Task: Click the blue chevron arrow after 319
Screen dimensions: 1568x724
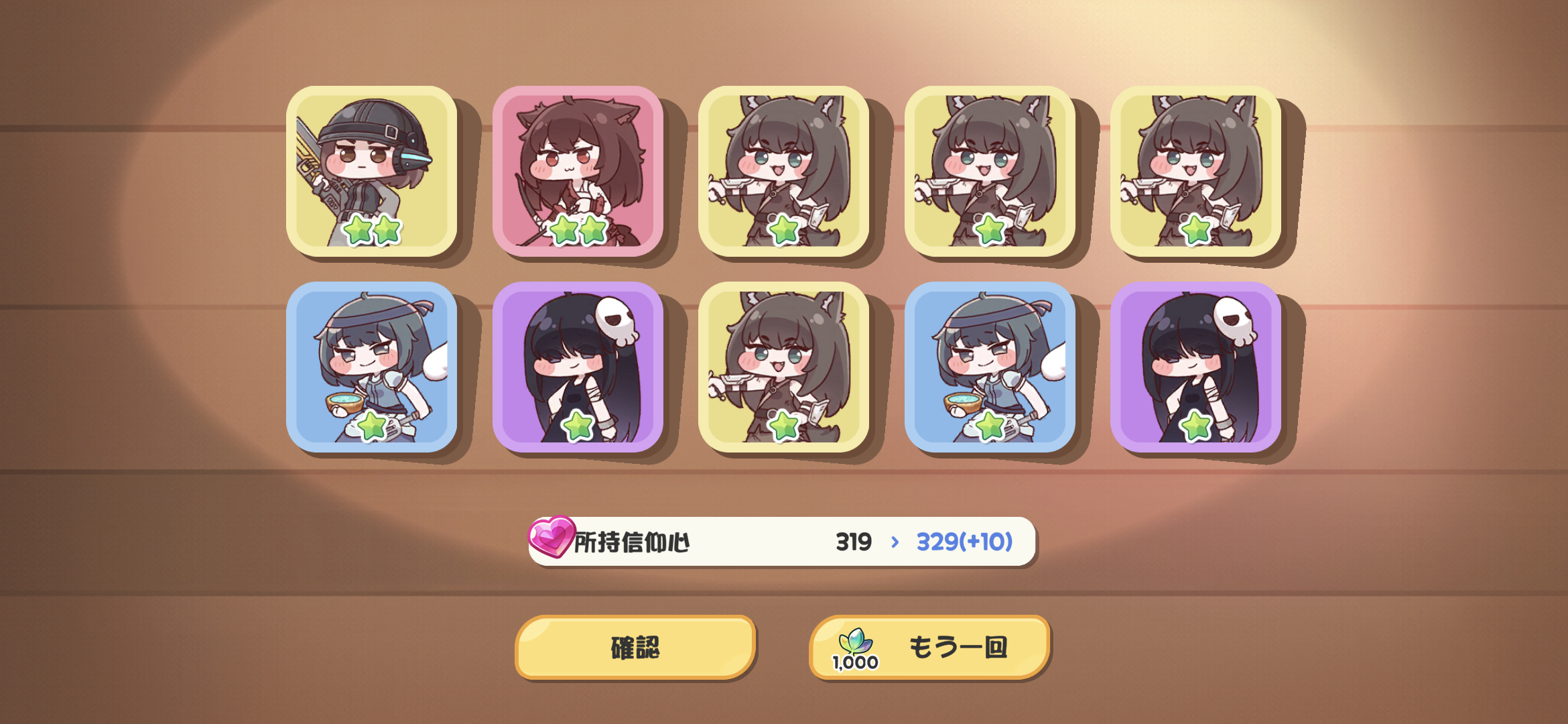Action: click(x=895, y=542)
